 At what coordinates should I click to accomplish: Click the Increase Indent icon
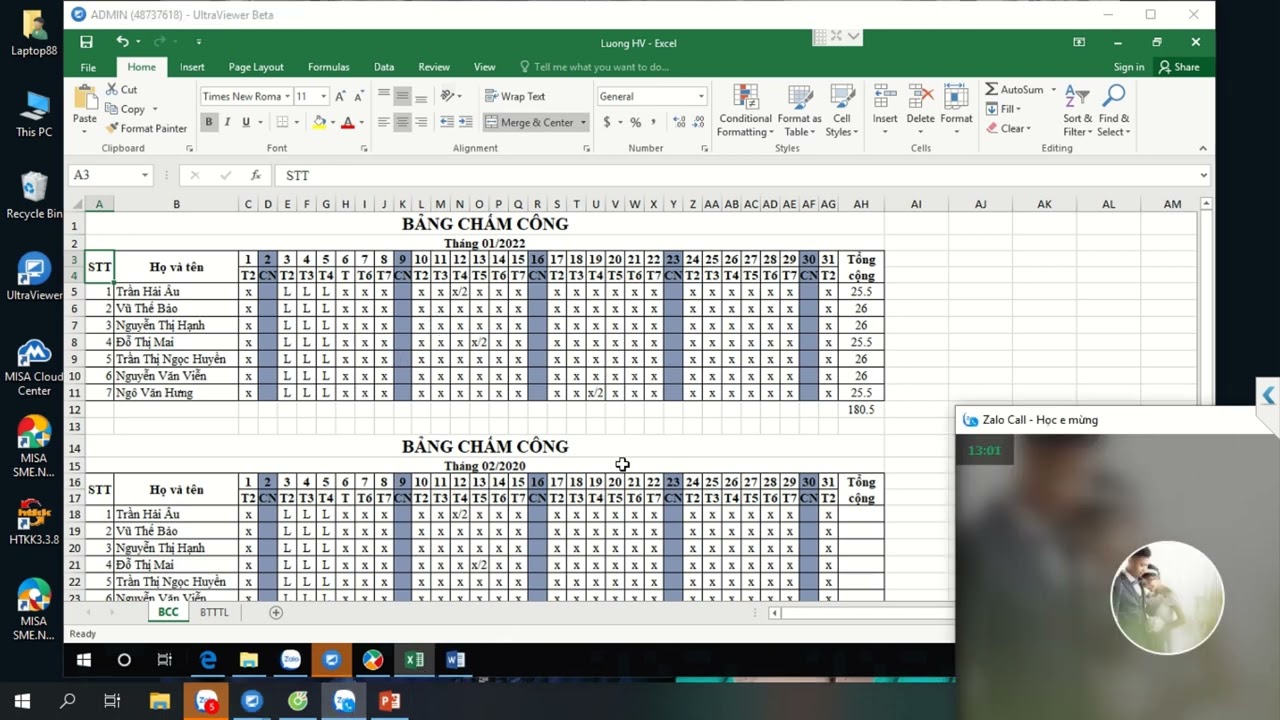tap(466, 122)
